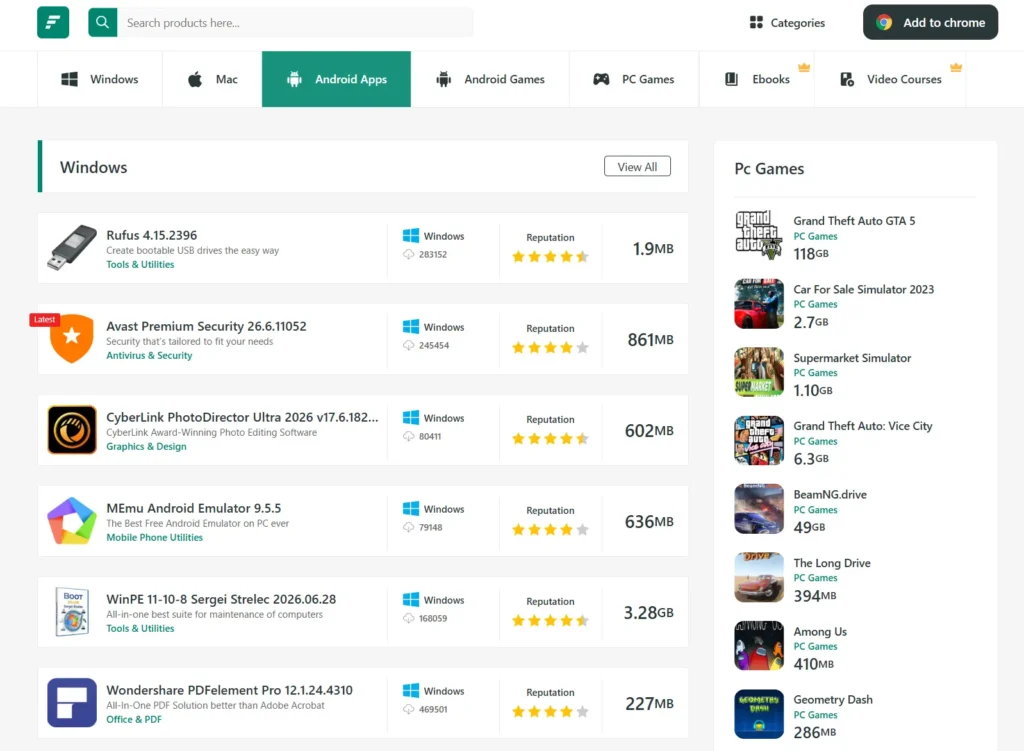1024x751 pixels.
Task: Go to the PC Games tab
Action: 634,79
